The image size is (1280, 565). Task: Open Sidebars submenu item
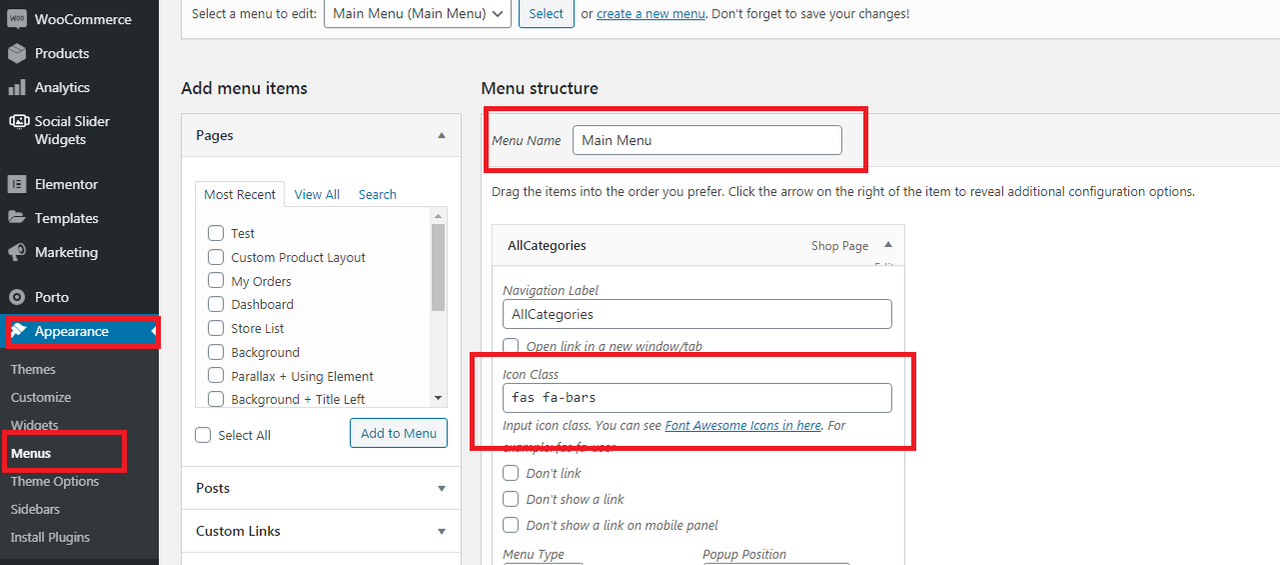[35, 509]
